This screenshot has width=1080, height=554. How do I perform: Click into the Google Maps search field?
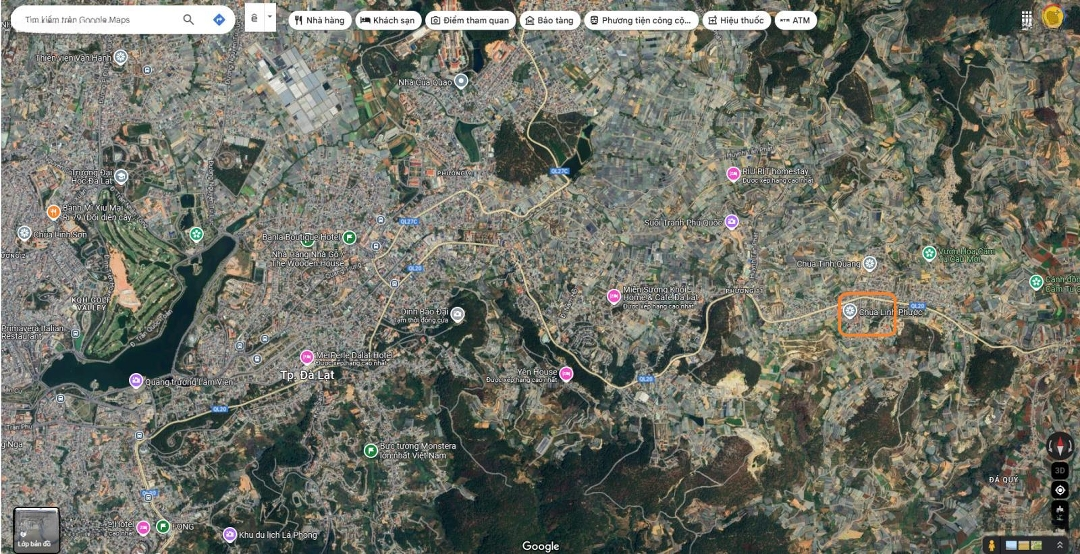click(x=95, y=20)
